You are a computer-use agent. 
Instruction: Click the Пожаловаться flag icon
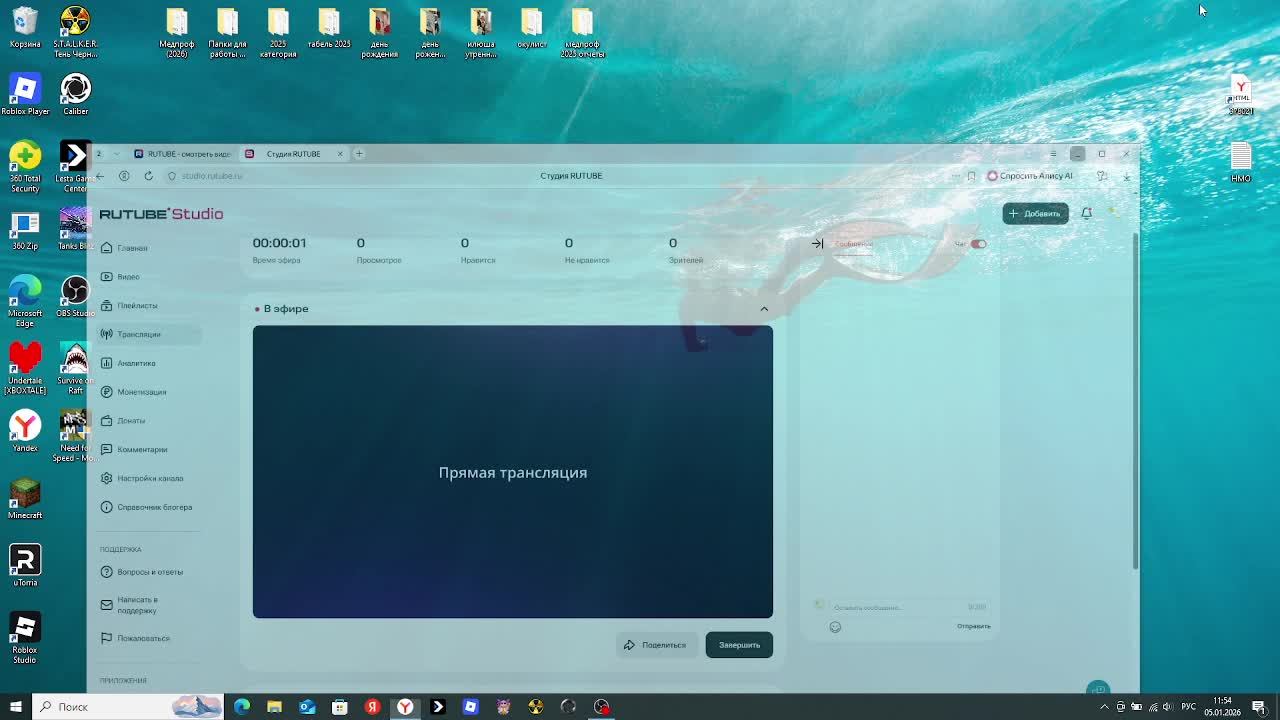point(107,638)
